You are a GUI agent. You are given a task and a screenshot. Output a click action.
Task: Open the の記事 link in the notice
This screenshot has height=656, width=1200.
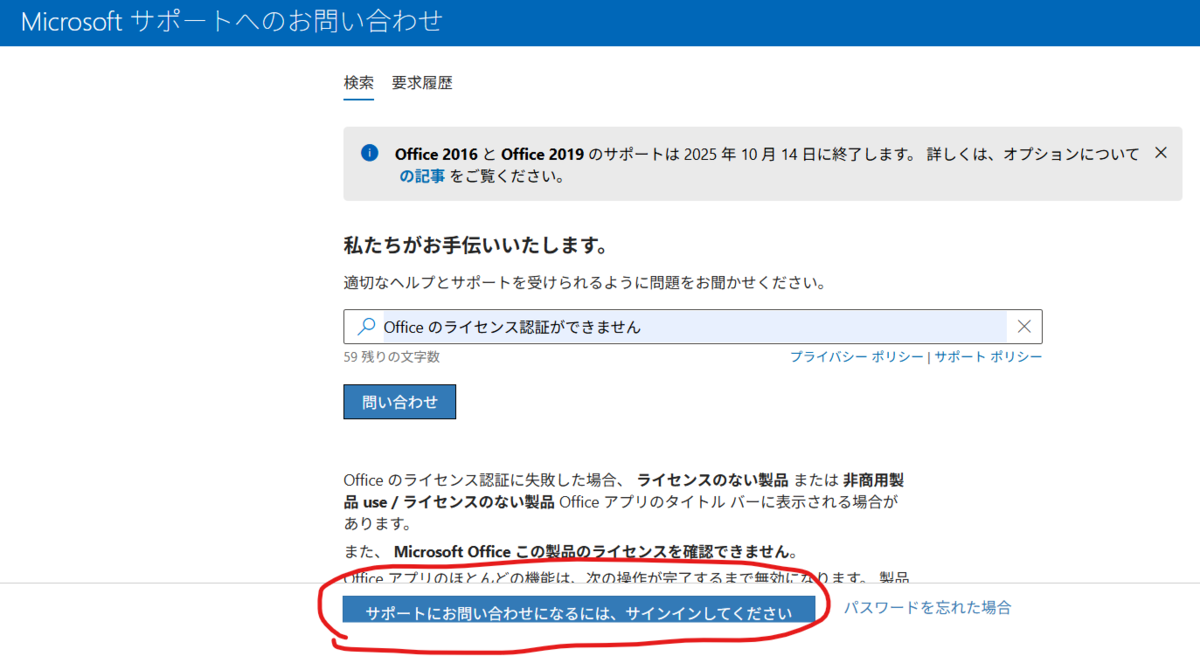[x=421, y=177]
